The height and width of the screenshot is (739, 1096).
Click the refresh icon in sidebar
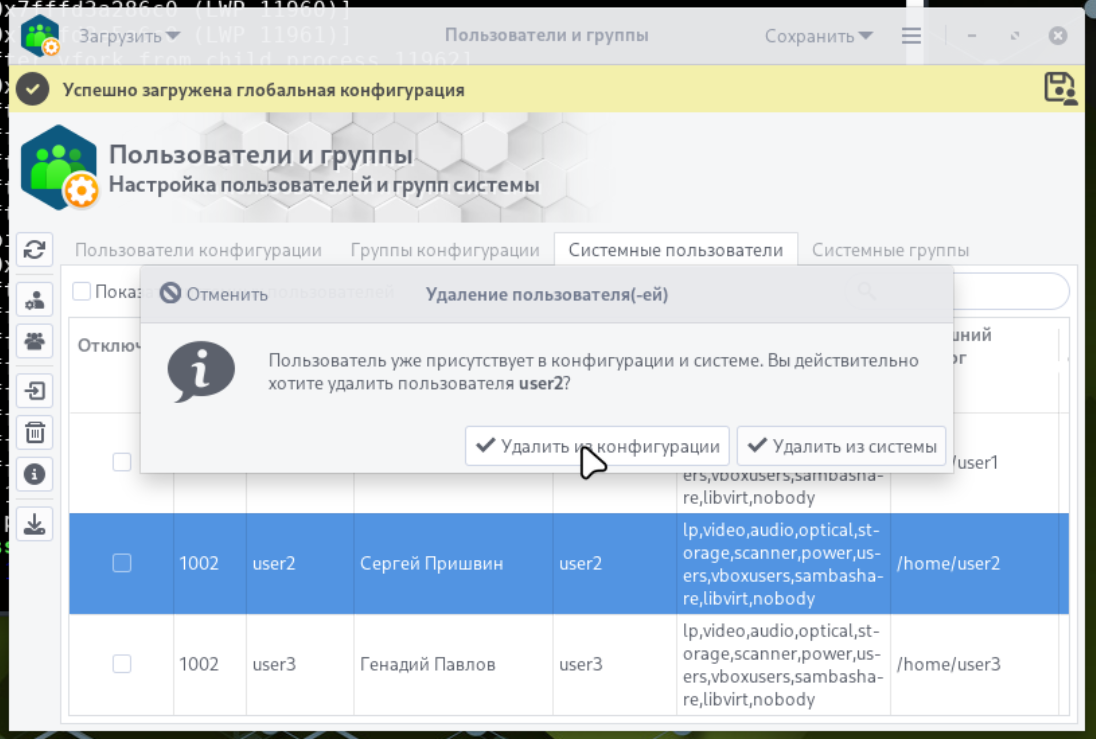coord(34,250)
